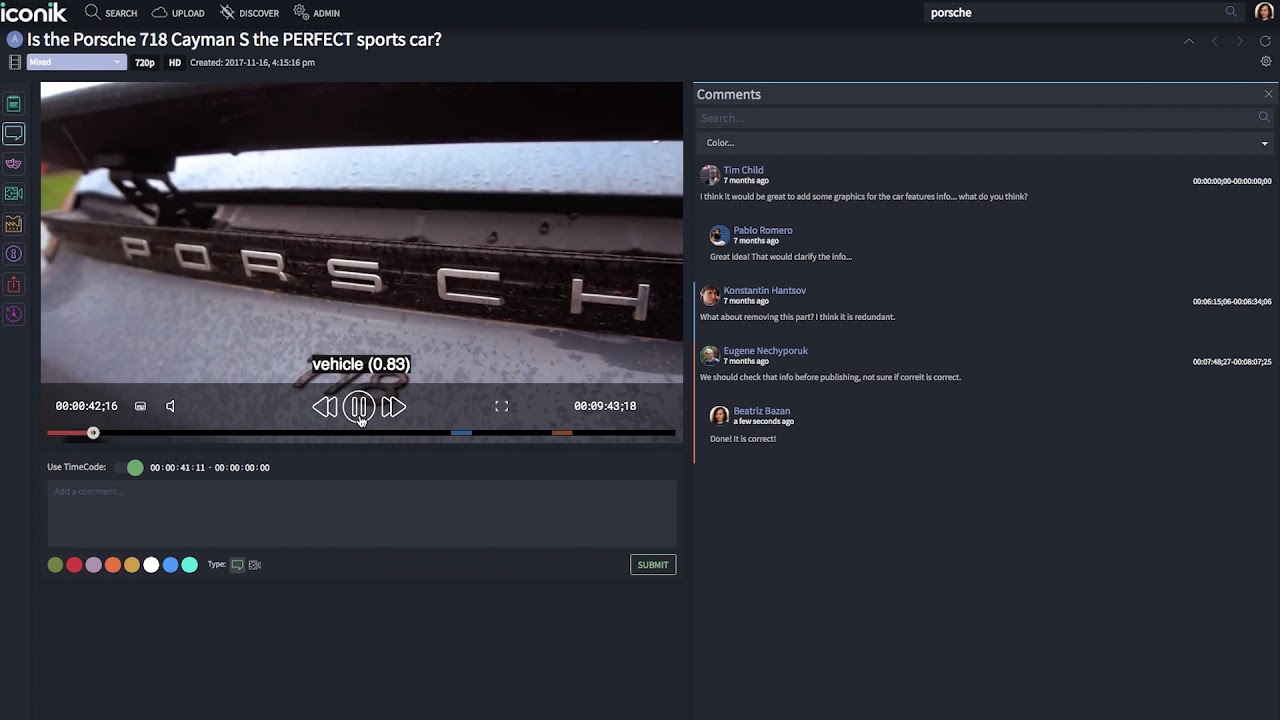This screenshot has height=720, width=1280.
Task: Open the iconik home logo
Action: coord(33,12)
